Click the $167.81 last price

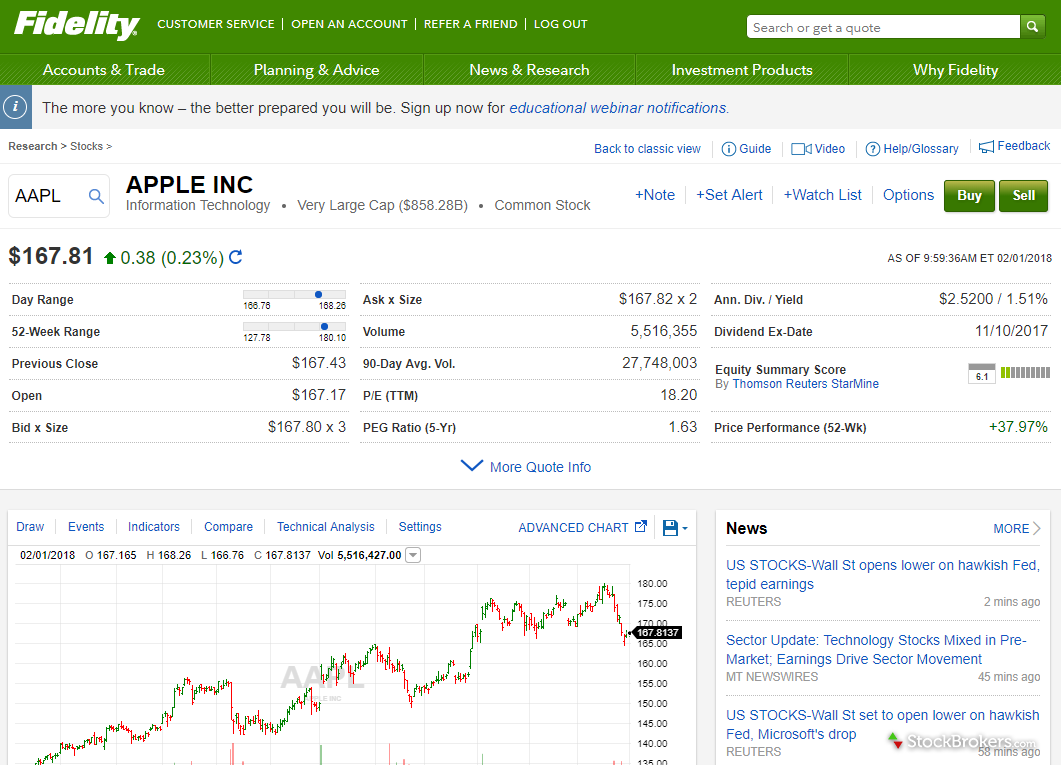(51, 256)
